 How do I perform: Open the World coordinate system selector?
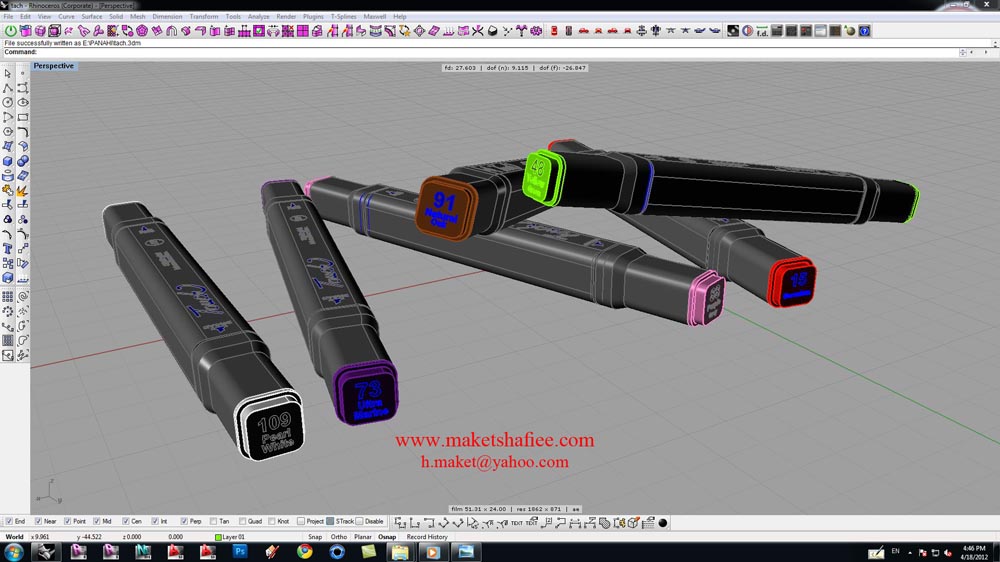coord(15,537)
